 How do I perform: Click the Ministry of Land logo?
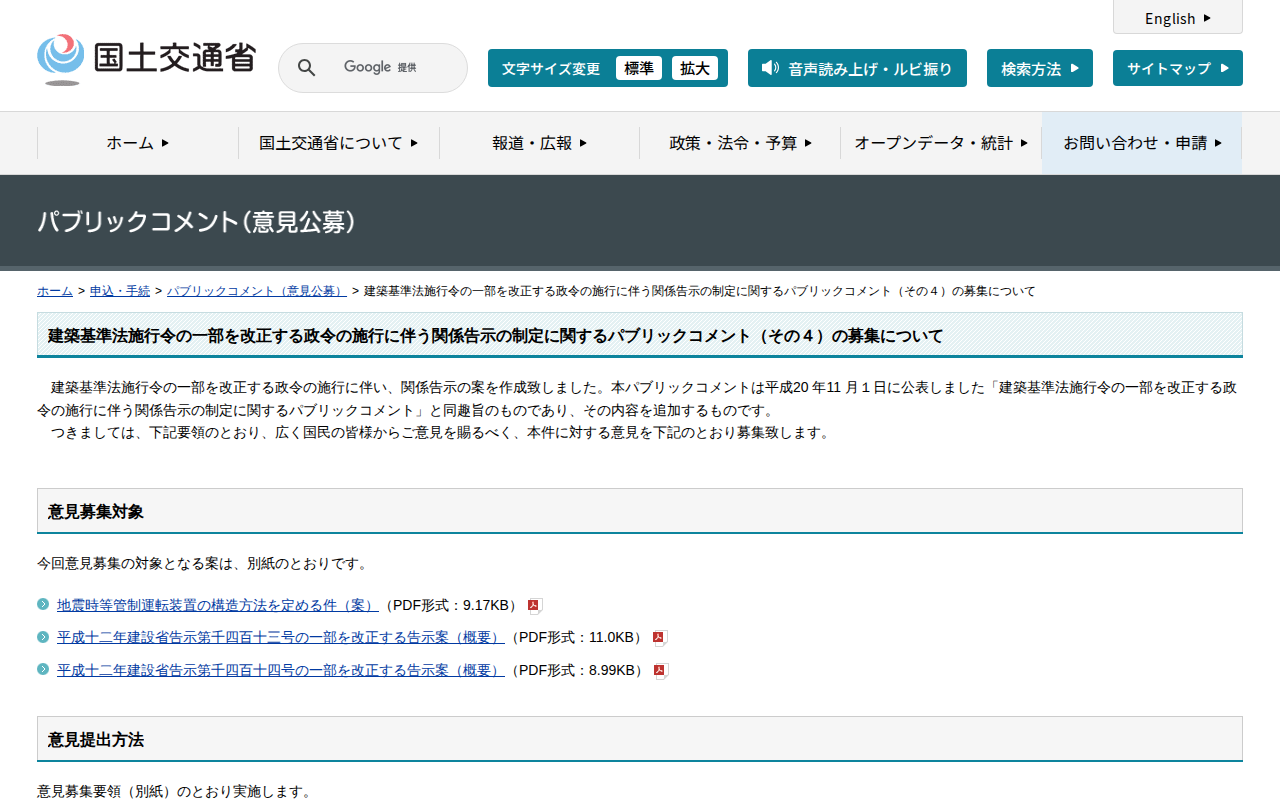[146, 59]
